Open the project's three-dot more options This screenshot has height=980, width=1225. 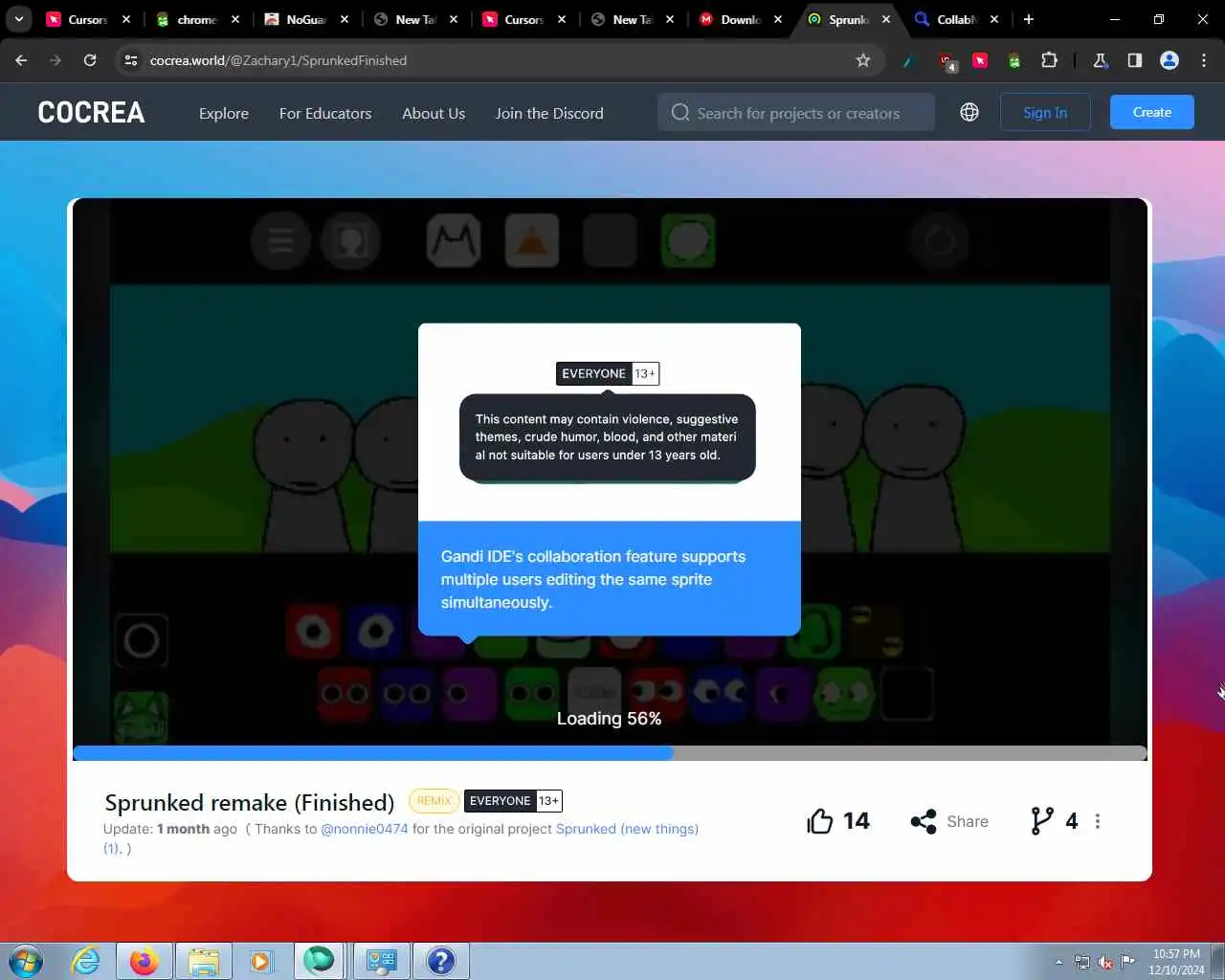click(1098, 821)
